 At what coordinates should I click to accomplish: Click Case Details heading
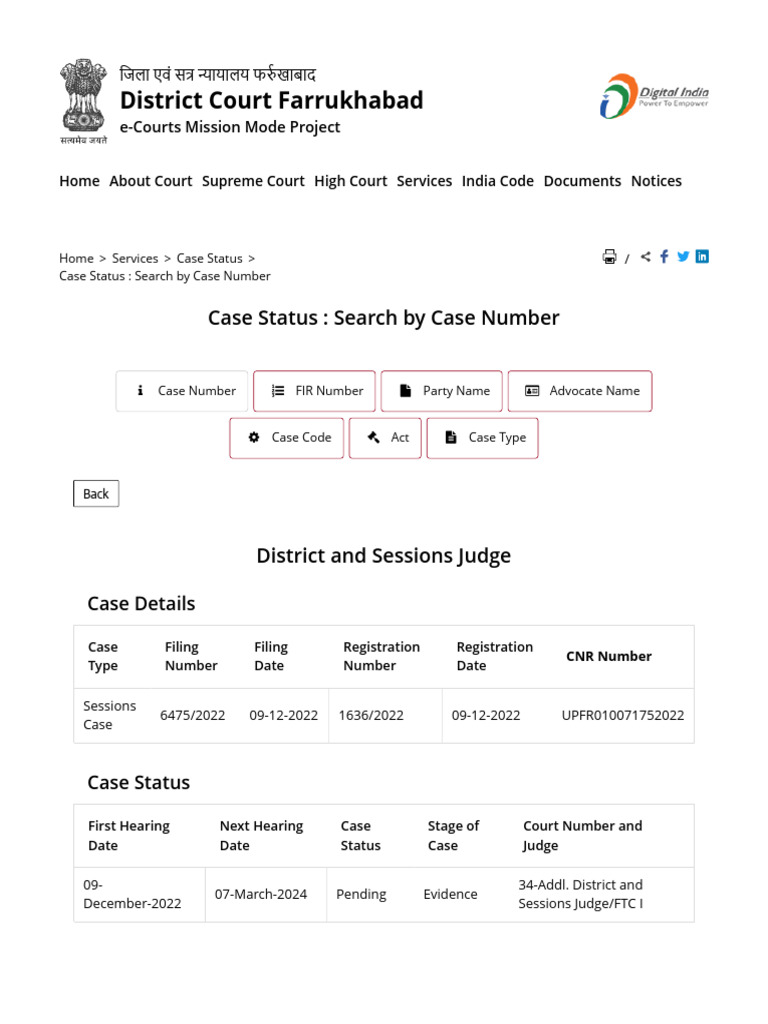[x=141, y=603]
